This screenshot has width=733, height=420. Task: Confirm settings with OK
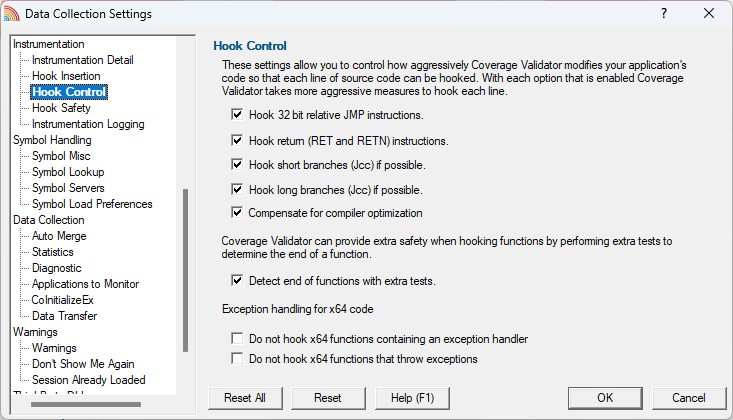[x=605, y=398]
